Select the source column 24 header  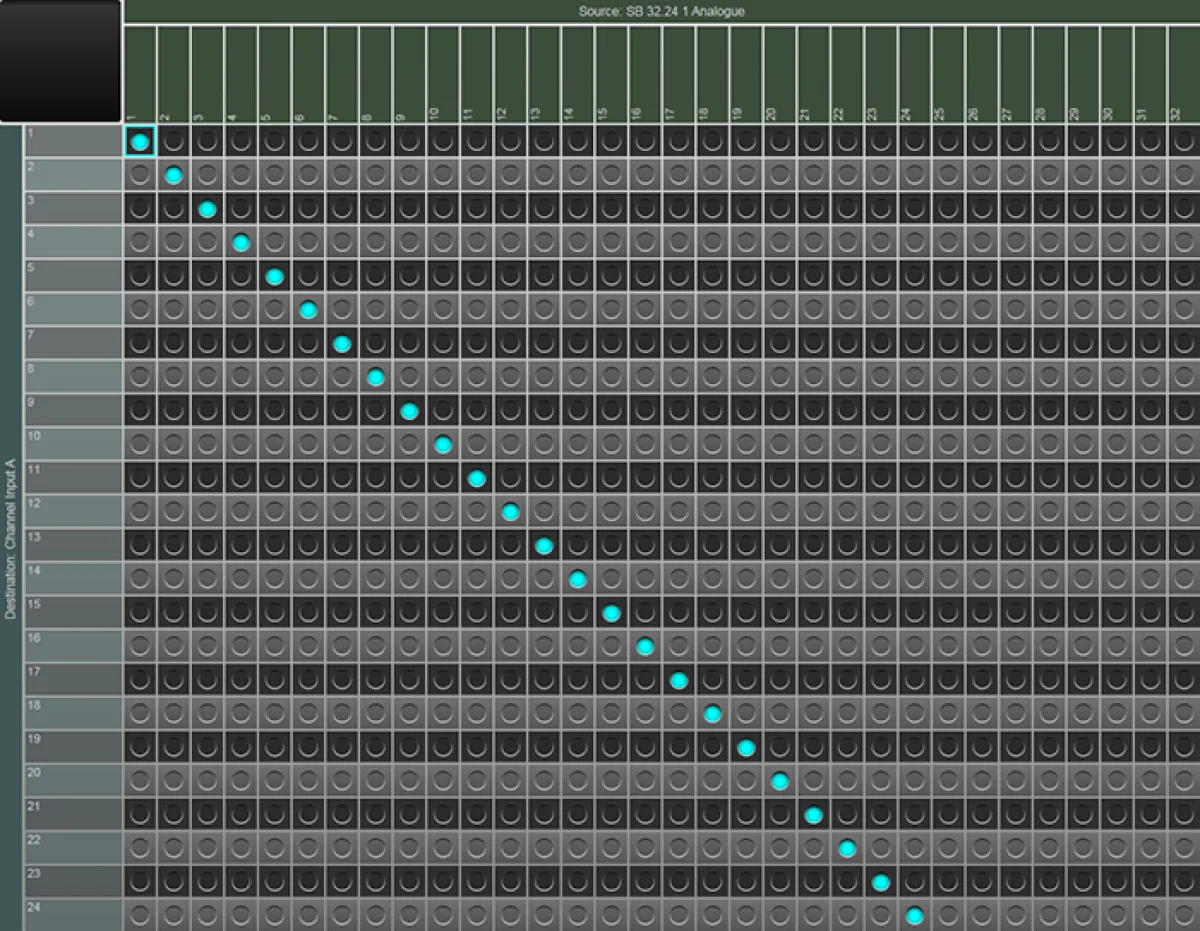pyautogui.click(x=915, y=75)
